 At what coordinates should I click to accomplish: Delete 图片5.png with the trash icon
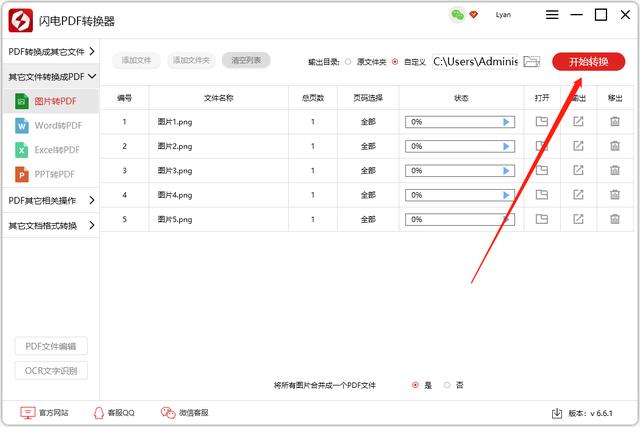pyautogui.click(x=615, y=219)
